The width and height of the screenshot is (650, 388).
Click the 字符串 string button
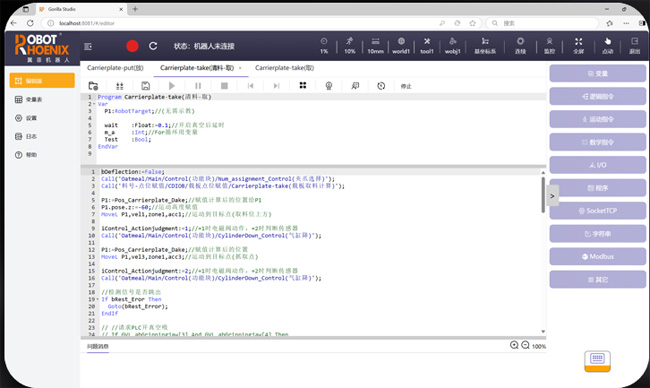coord(597,234)
